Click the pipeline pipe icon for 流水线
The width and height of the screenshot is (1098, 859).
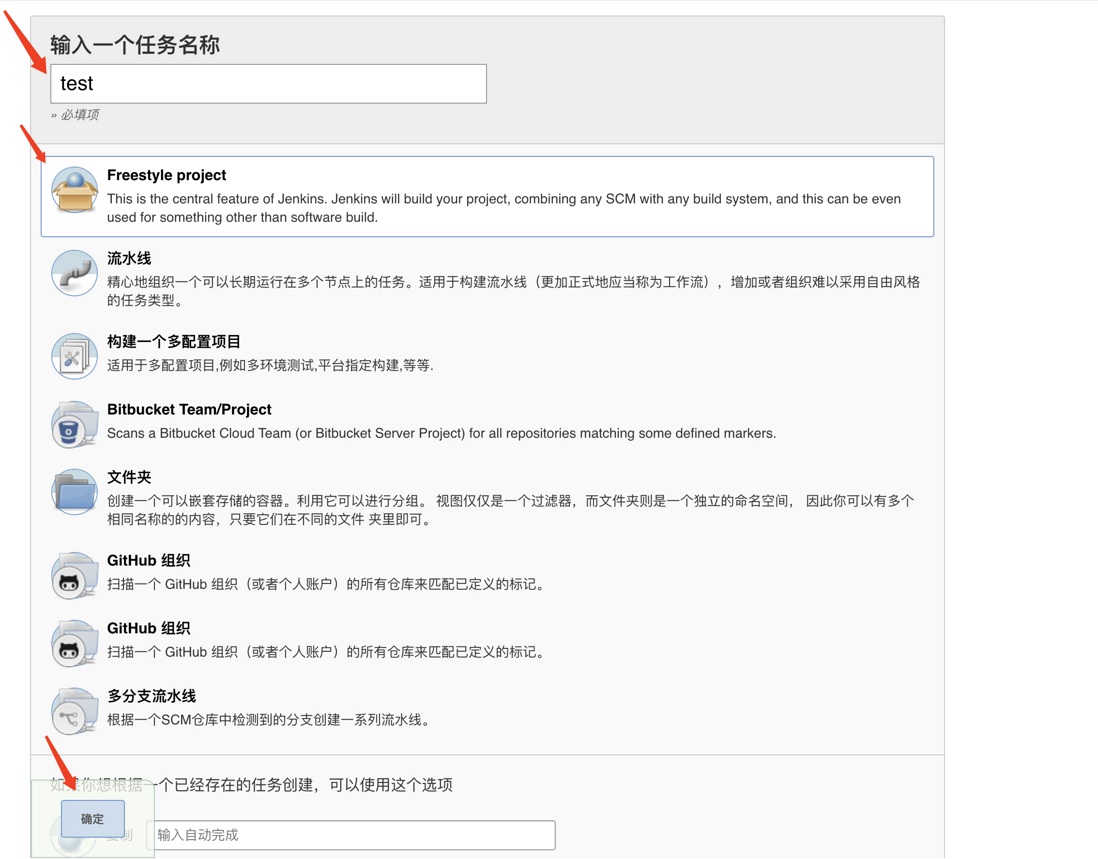tap(75, 273)
